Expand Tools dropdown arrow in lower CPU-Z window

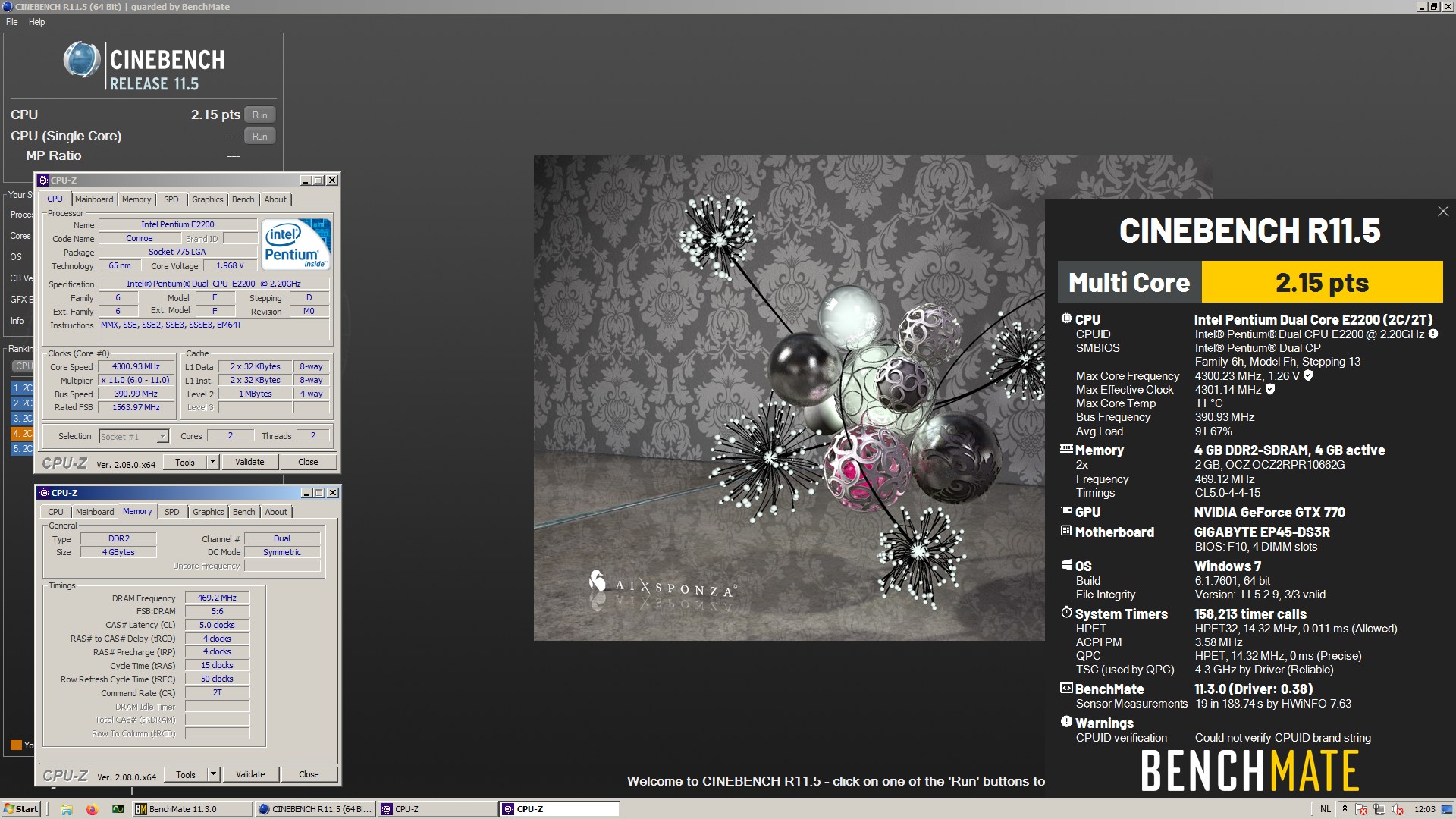tap(213, 774)
